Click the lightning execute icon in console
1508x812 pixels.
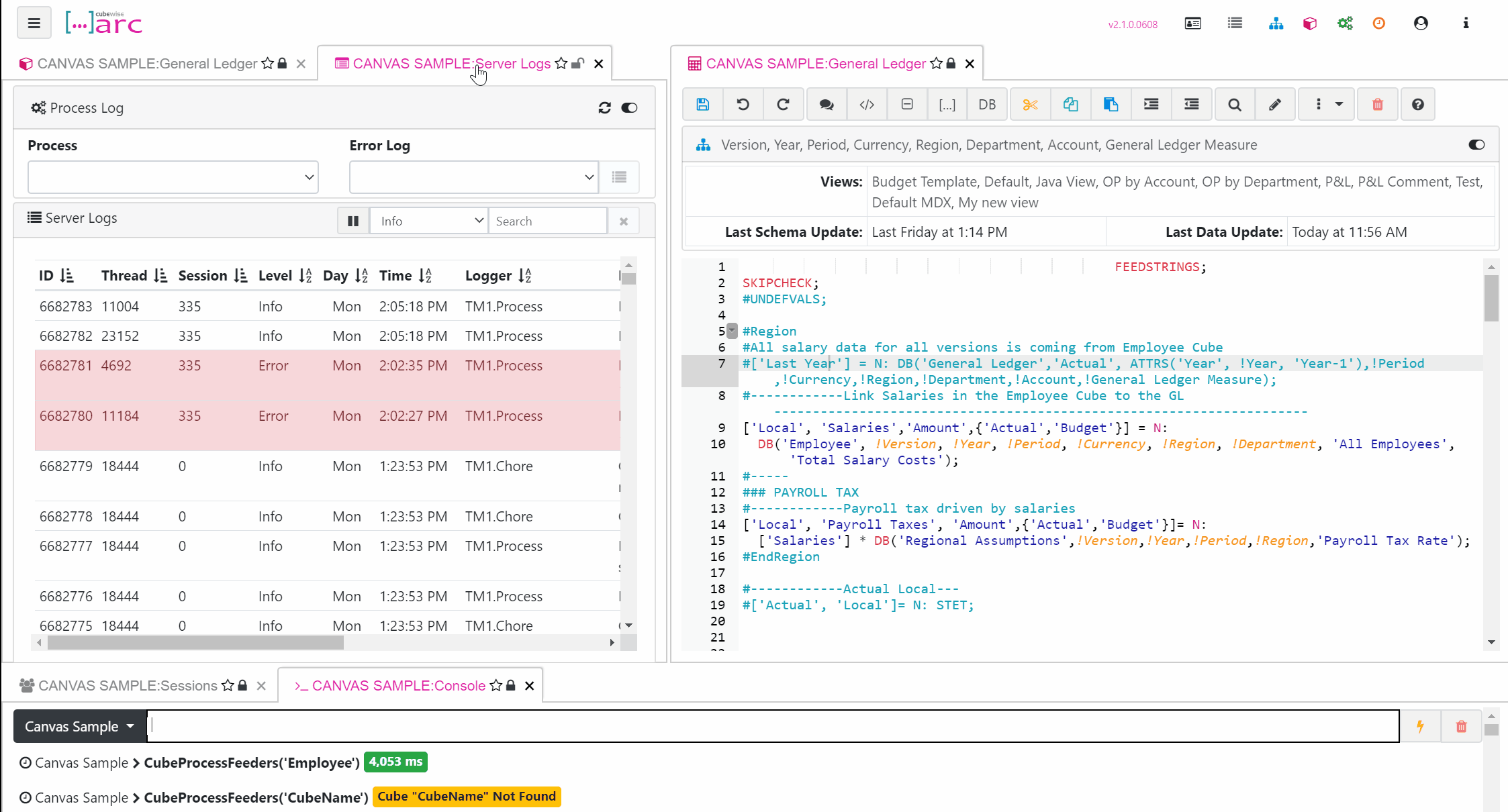[x=1420, y=726]
